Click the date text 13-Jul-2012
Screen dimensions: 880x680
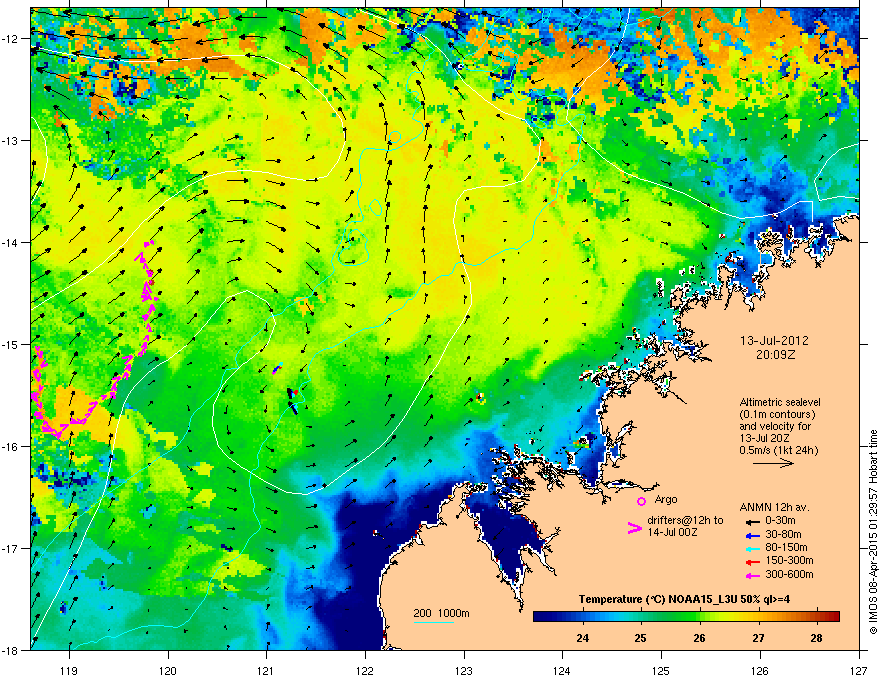(x=774, y=341)
